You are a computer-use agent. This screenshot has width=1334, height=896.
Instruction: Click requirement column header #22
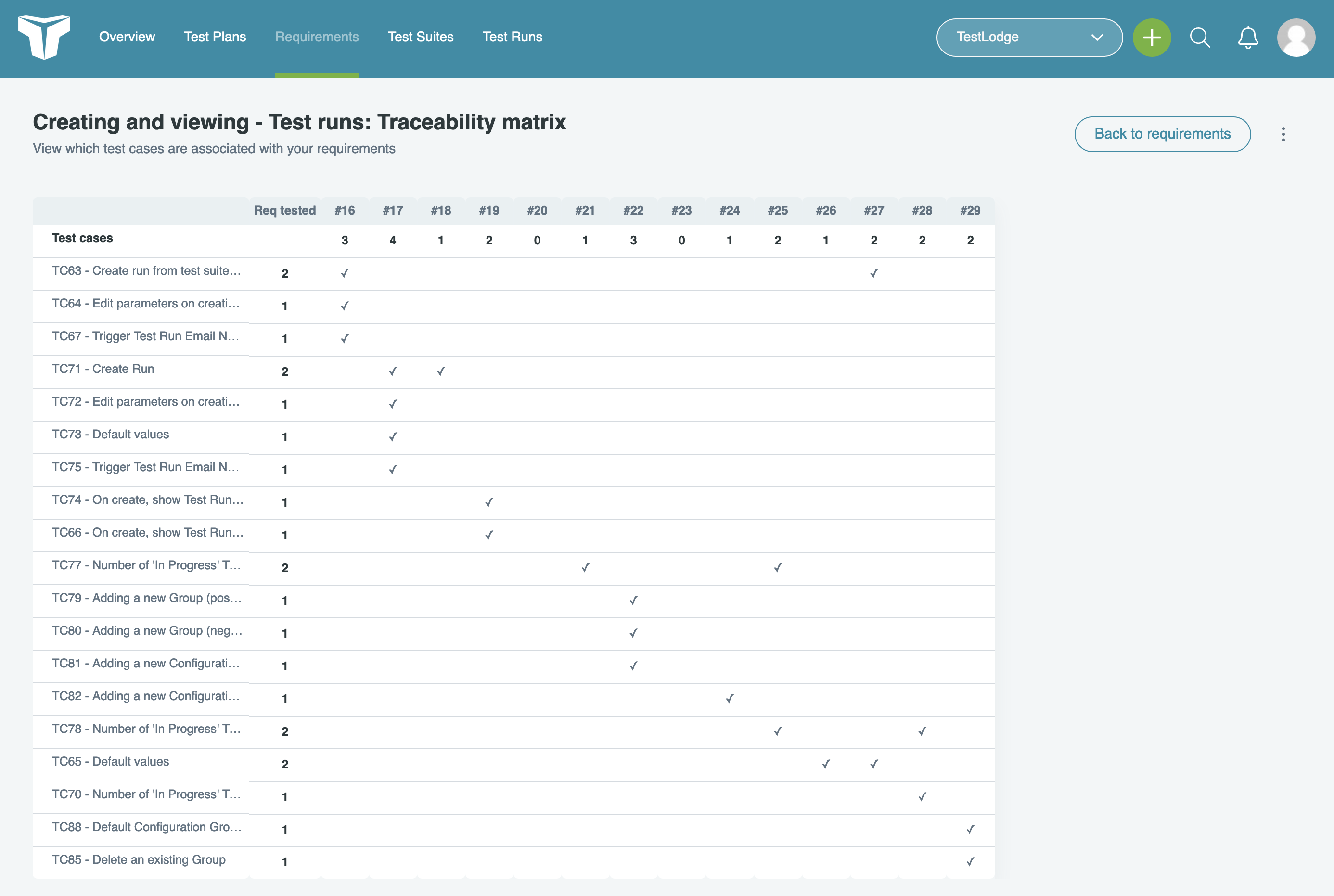tap(634, 211)
